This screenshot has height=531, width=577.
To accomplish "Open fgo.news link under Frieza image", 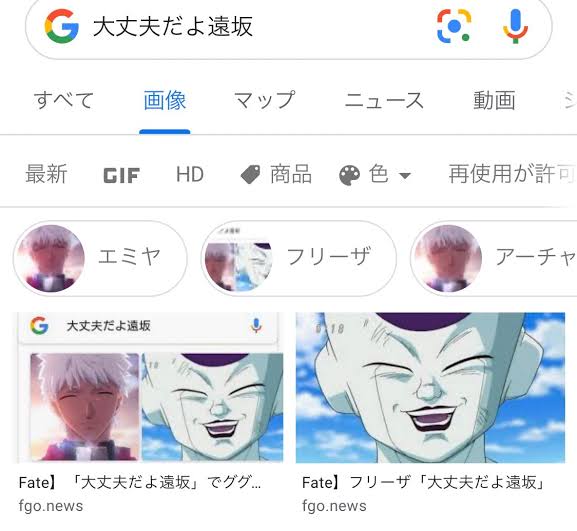I will [x=334, y=506].
